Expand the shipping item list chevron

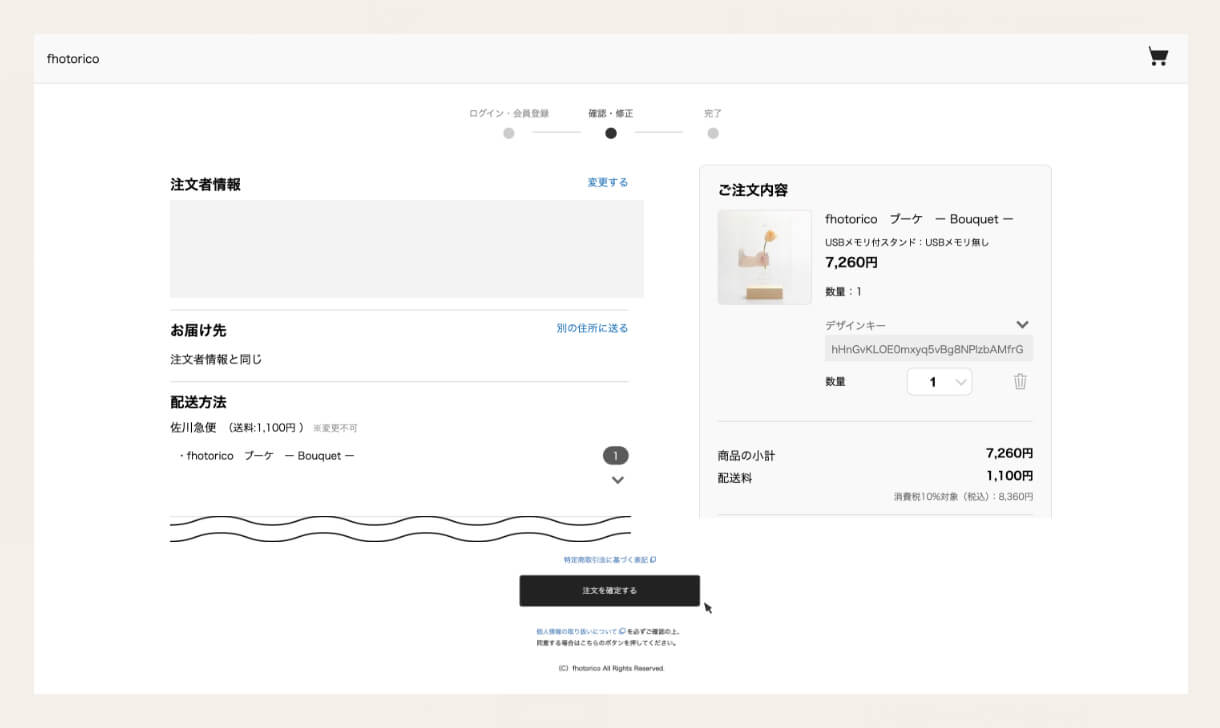click(617, 480)
